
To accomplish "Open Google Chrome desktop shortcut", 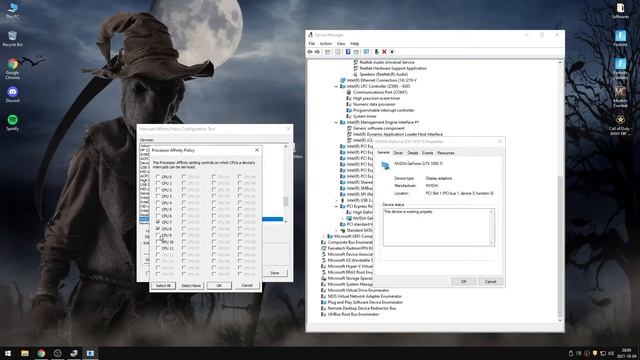I will (x=13, y=68).
